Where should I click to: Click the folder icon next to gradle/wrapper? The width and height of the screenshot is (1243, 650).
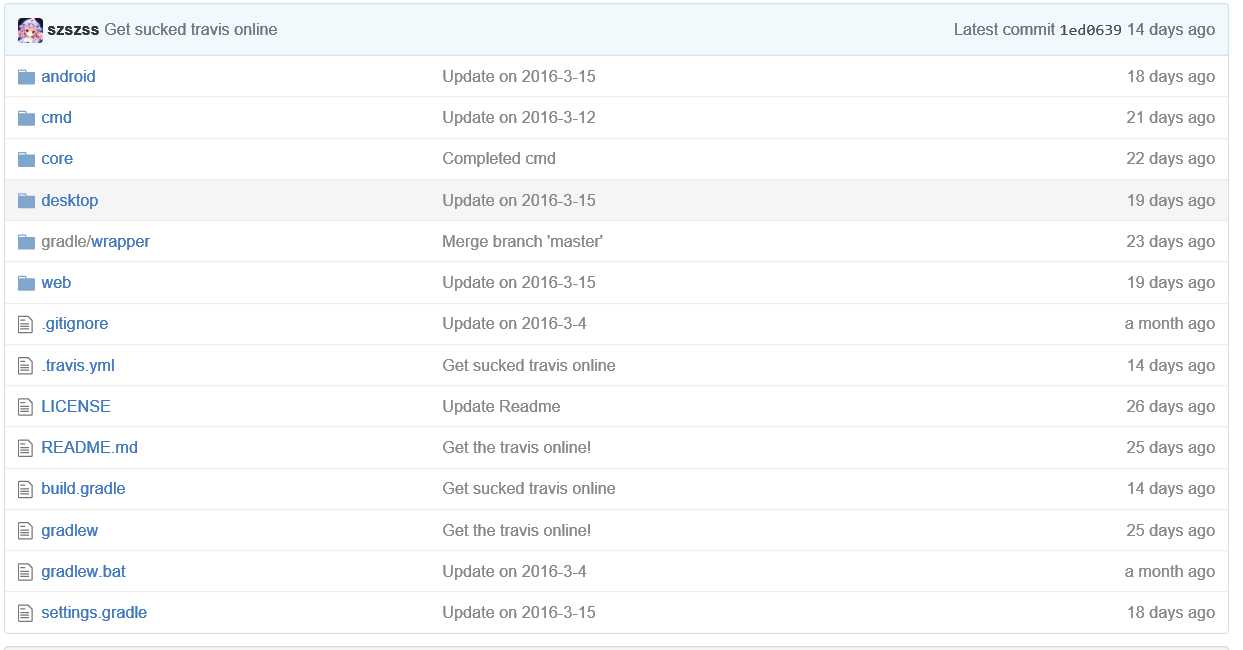pyautogui.click(x=26, y=242)
